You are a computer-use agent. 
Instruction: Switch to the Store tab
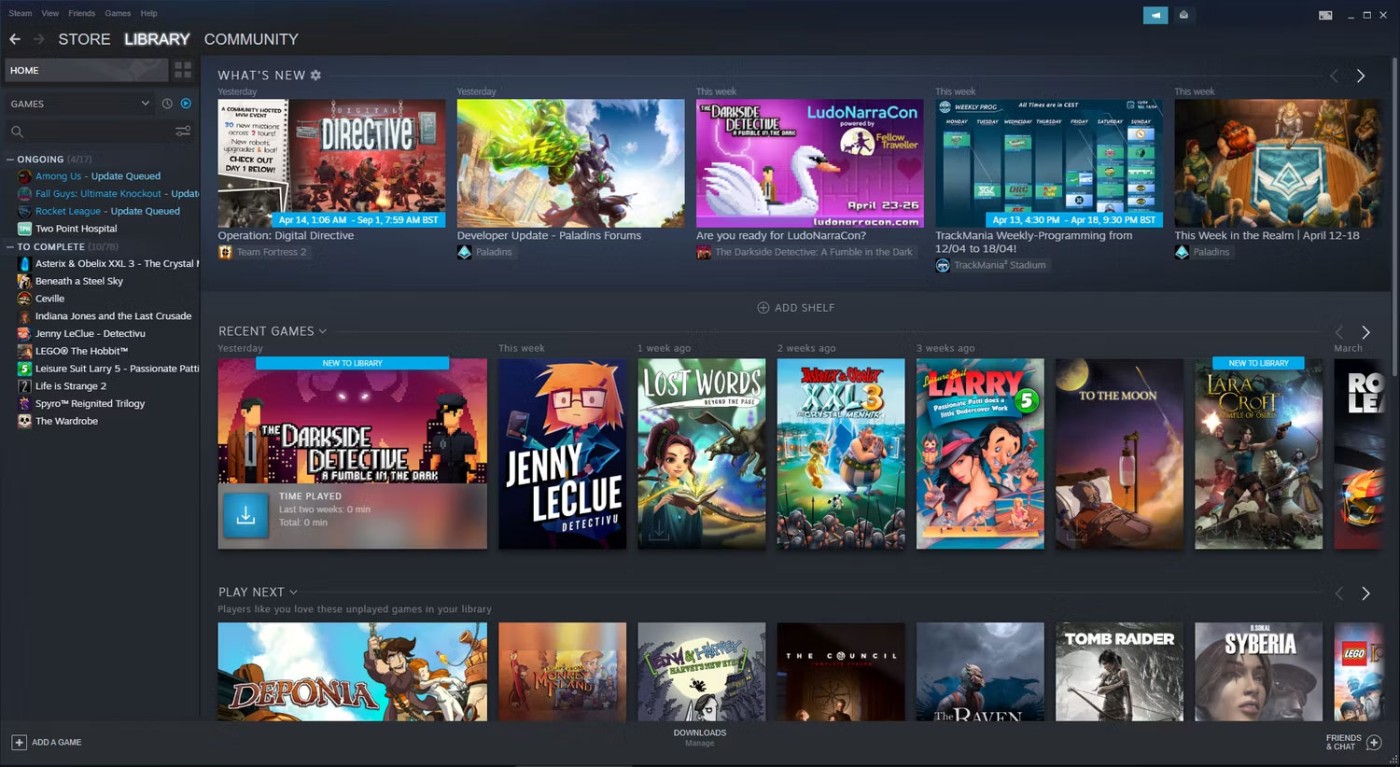pyautogui.click(x=84, y=39)
